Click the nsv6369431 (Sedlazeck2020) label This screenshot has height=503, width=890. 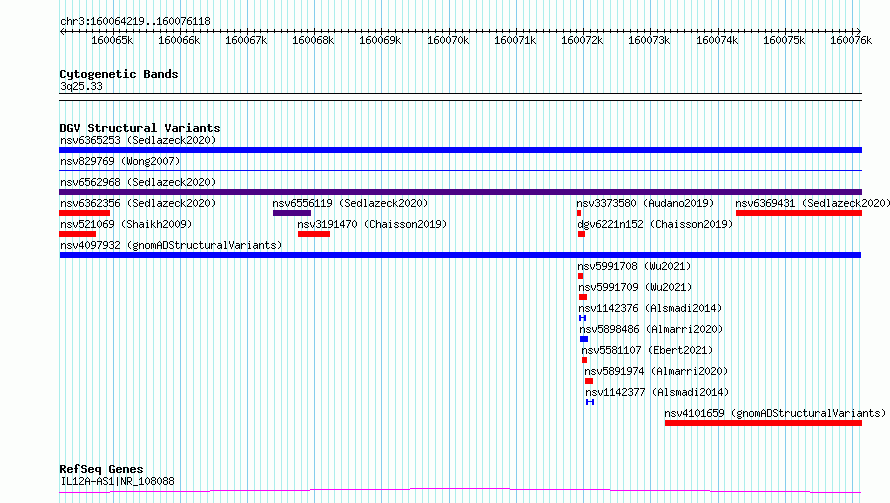pyautogui.click(x=812, y=203)
